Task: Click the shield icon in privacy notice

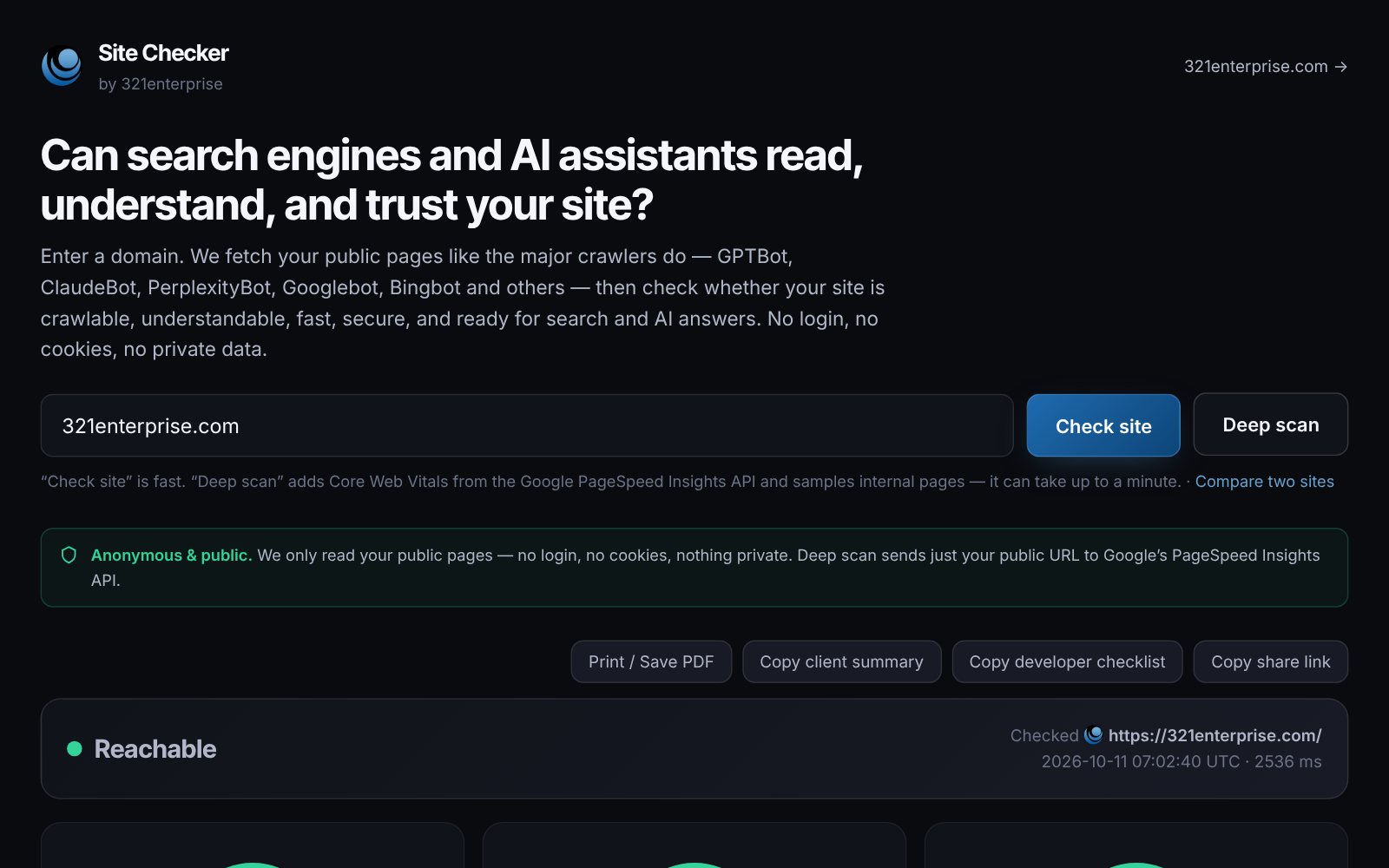Action: pos(69,556)
